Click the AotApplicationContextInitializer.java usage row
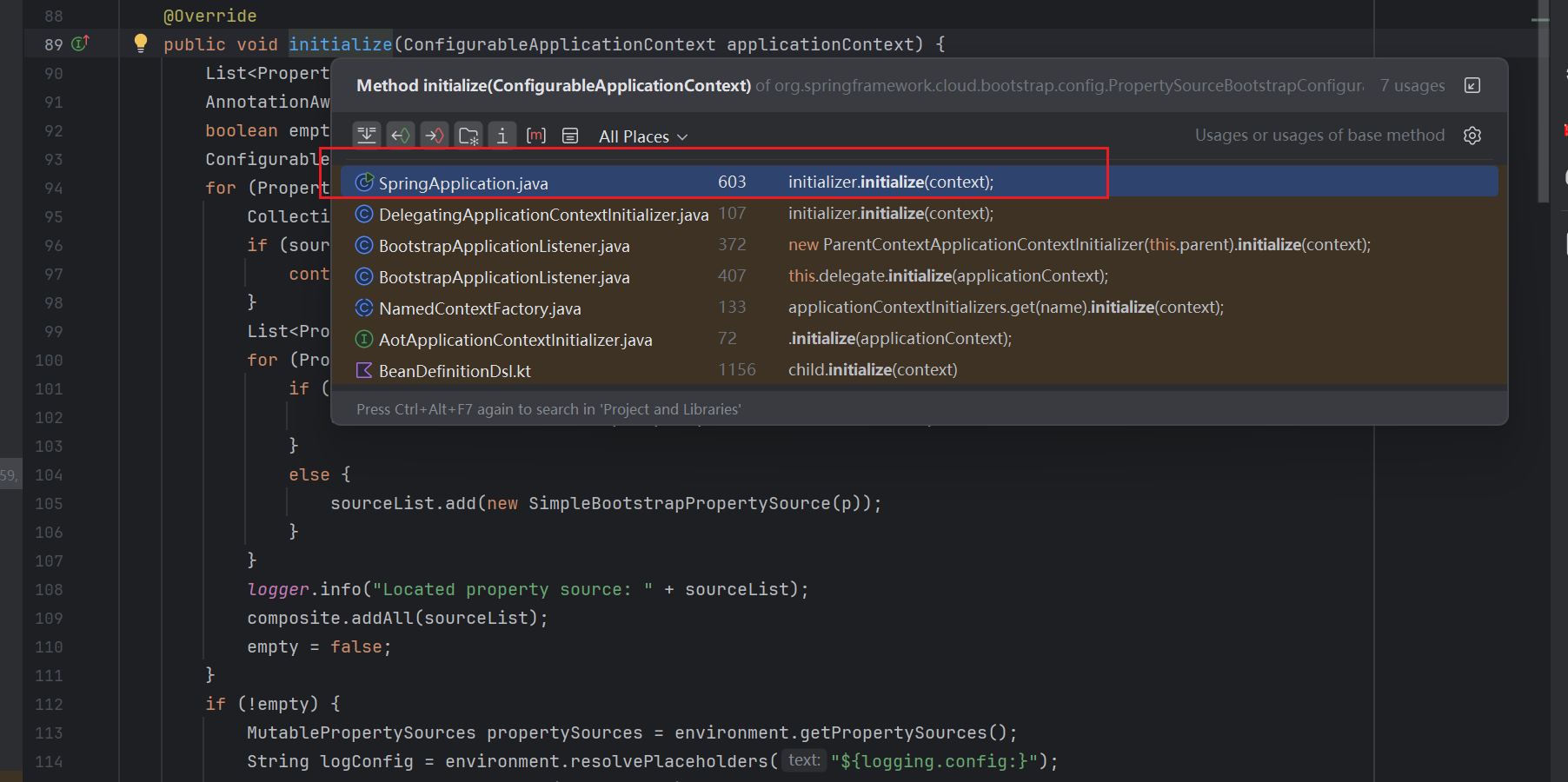The height and width of the screenshot is (782, 1568). [x=515, y=340]
